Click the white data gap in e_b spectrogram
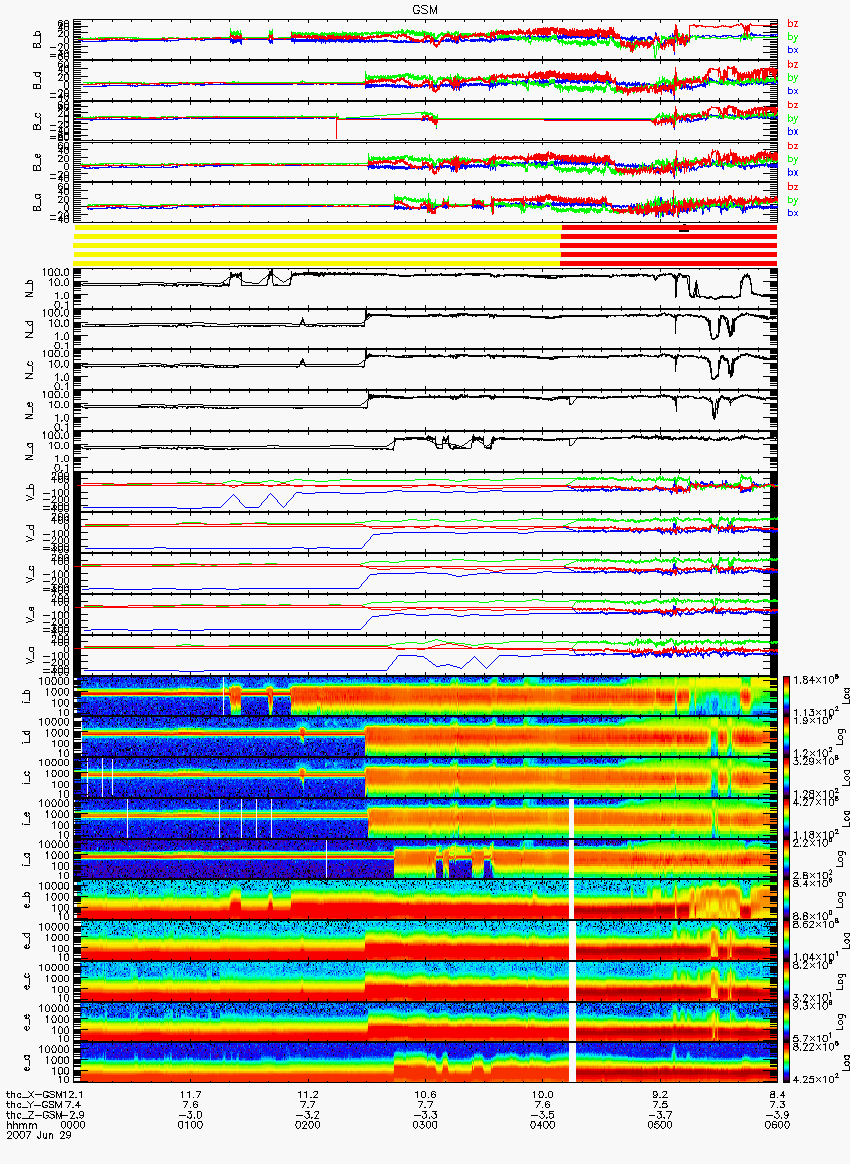850x1164 pixels. 572,900
